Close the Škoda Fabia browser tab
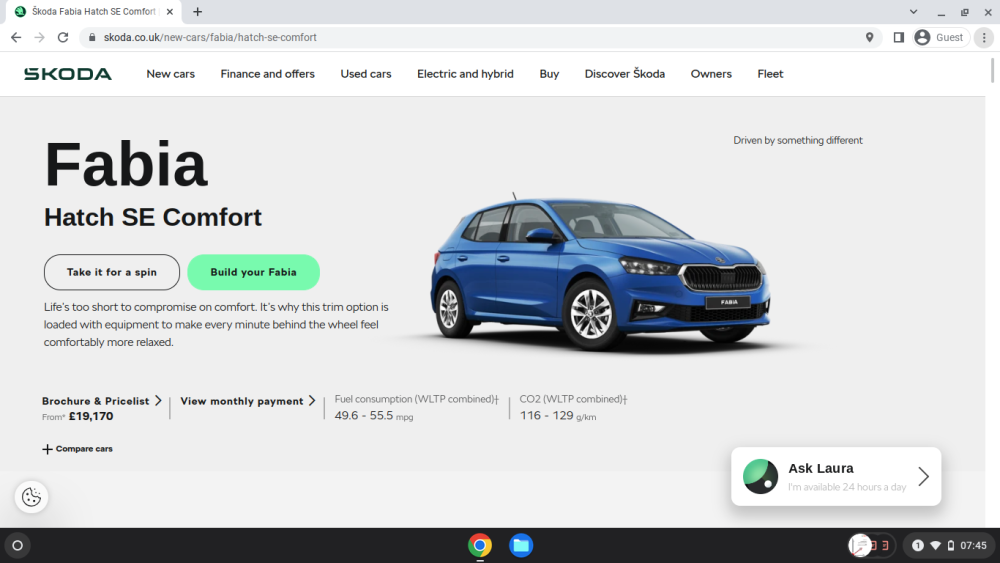This screenshot has width=1000, height=563. (170, 11)
